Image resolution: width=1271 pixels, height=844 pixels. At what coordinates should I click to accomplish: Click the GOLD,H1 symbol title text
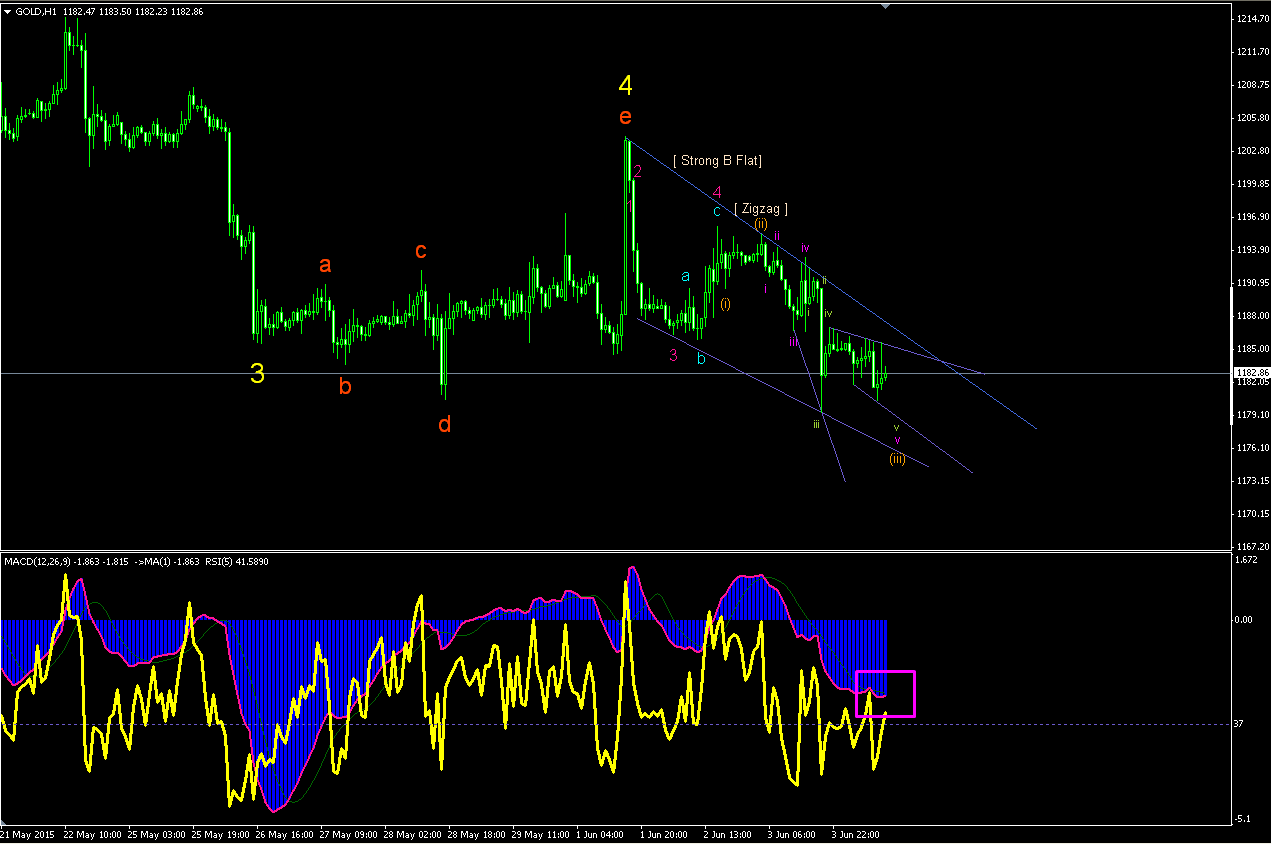click(x=37, y=11)
